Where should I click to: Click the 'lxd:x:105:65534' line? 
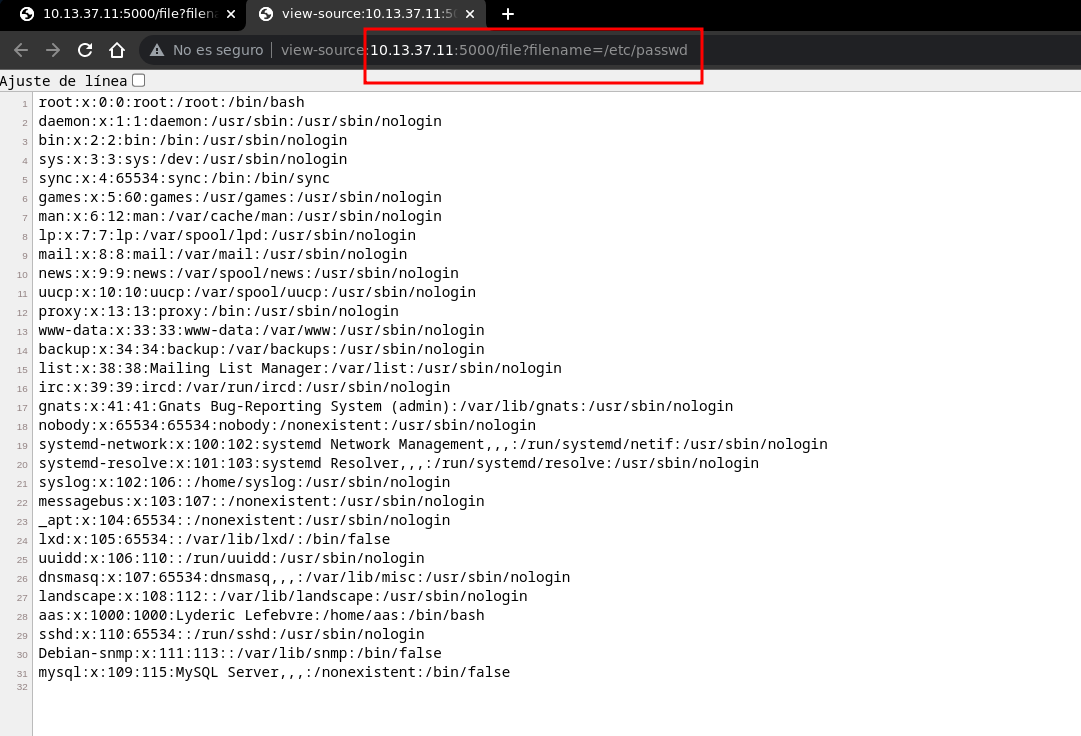click(214, 540)
